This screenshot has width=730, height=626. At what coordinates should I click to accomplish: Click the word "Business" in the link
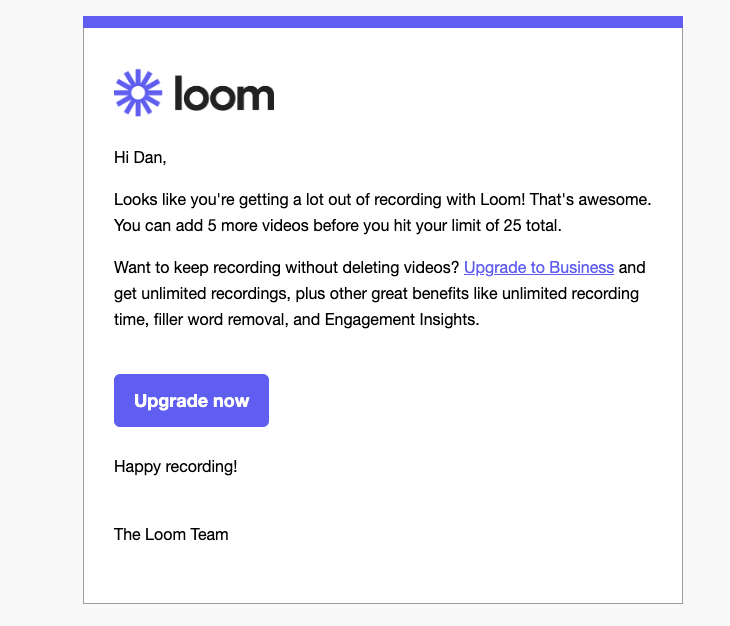[x=580, y=268]
